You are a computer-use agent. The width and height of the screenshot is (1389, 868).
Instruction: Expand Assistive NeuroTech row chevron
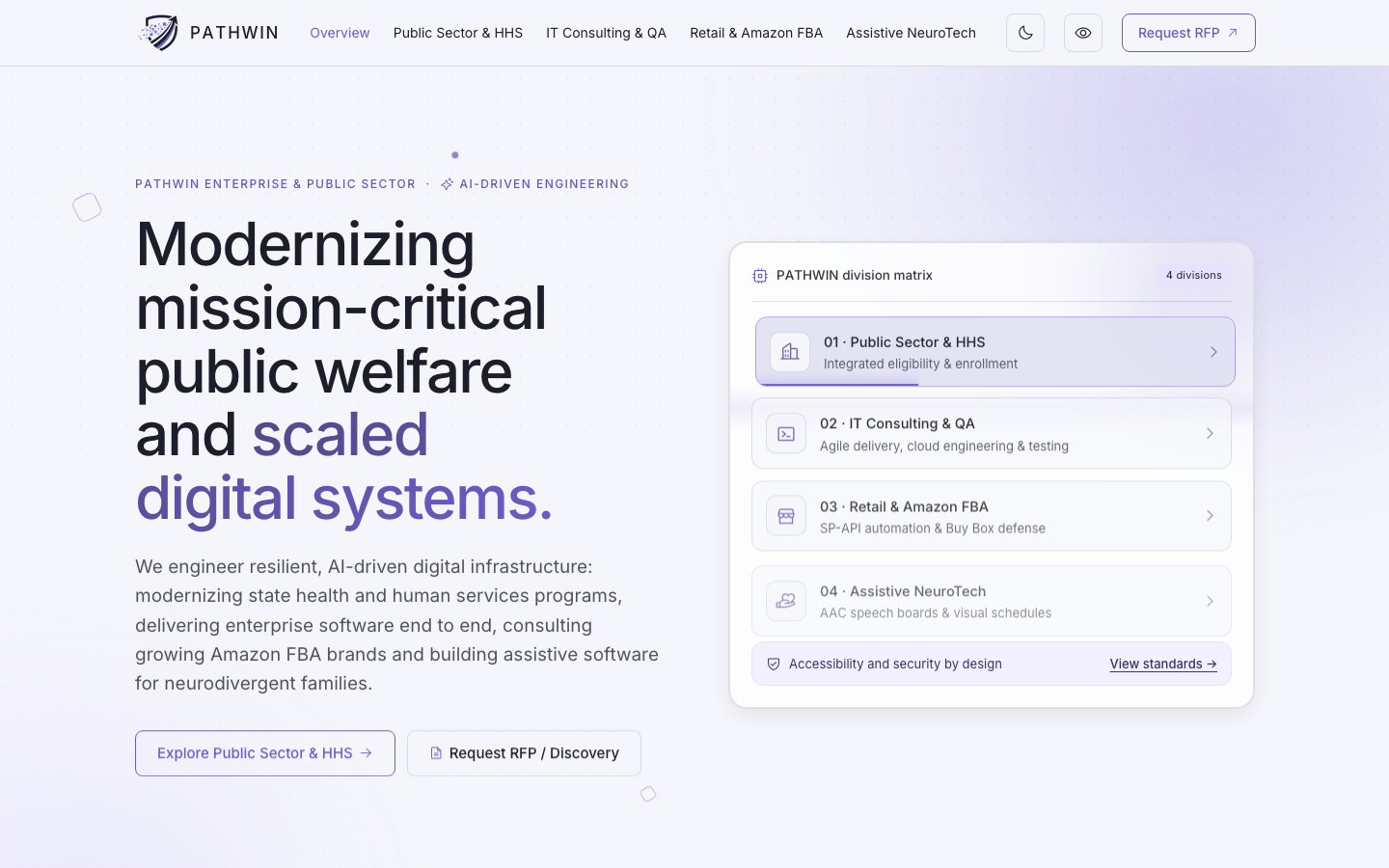pyautogui.click(x=1210, y=601)
